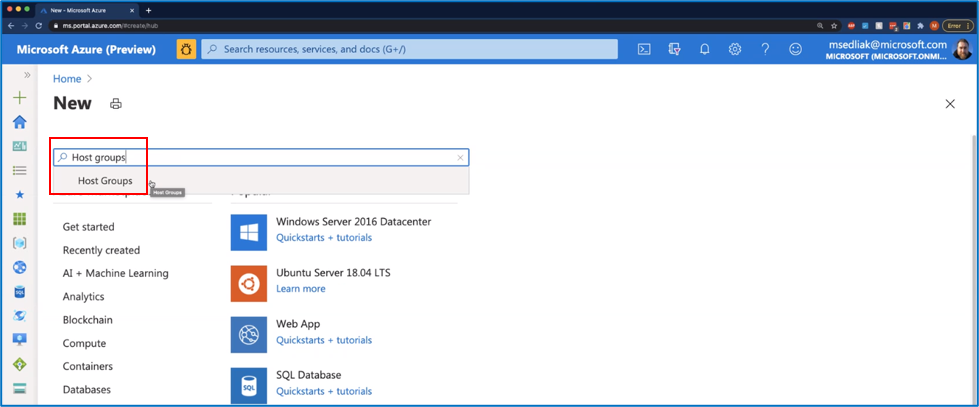Image resolution: width=979 pixels, height=407 pixels.
Task: Select the Recently created category
Action: (101, 250)
